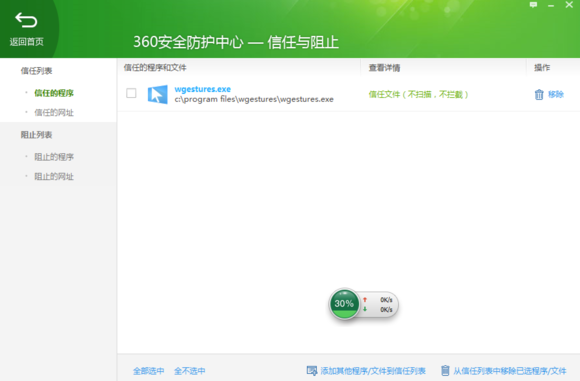
Task: Click the add-to-trust-list icon at bottom
Action: [x=312, y=370]
